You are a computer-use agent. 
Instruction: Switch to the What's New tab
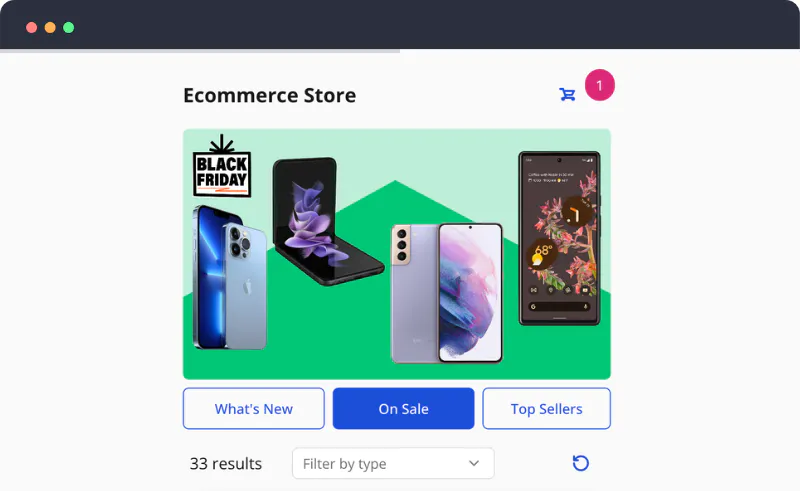click(254, 408)
